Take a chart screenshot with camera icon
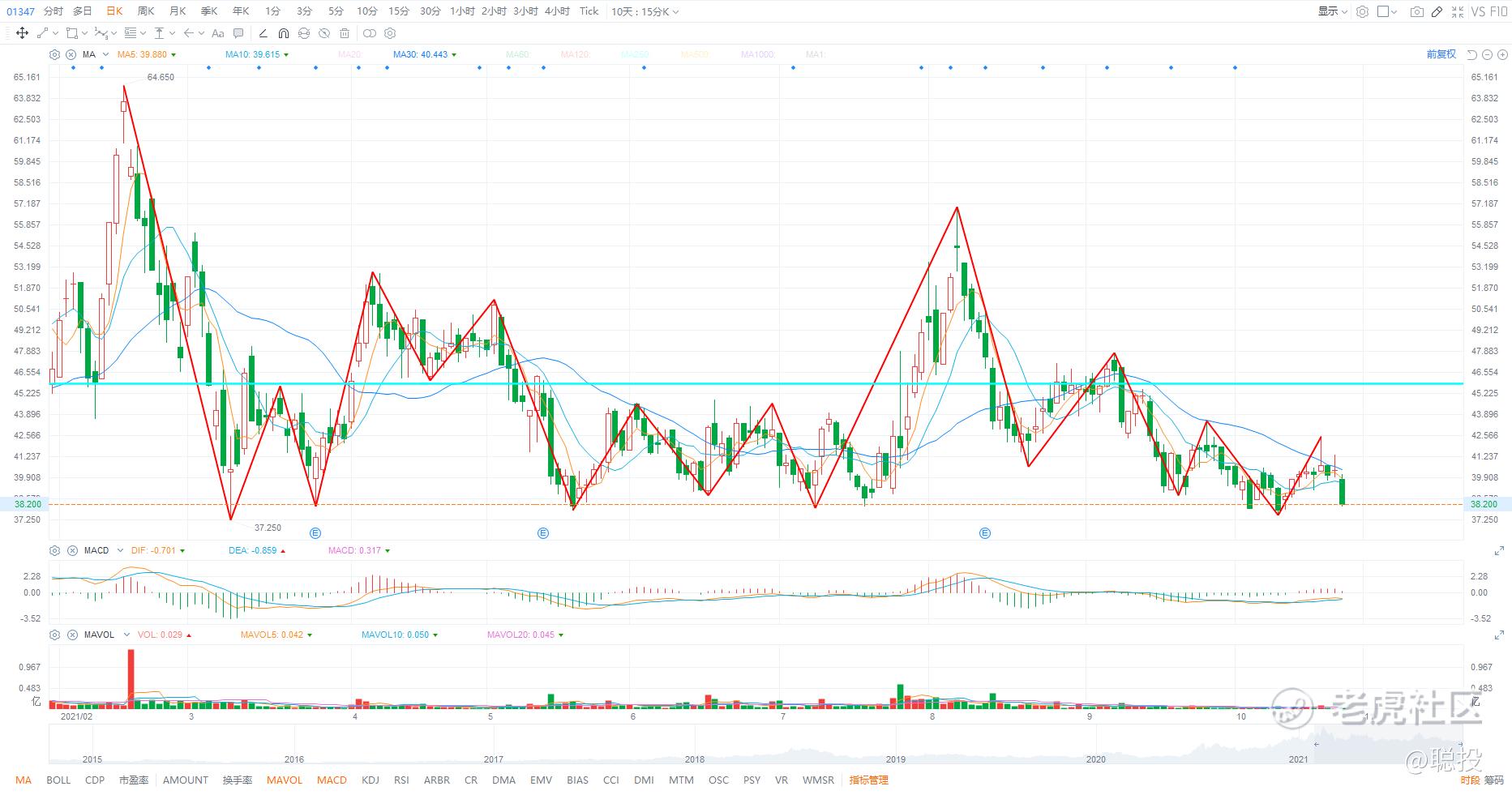This screenshot has width=1512, height=795. click(x=1416, y=11)
